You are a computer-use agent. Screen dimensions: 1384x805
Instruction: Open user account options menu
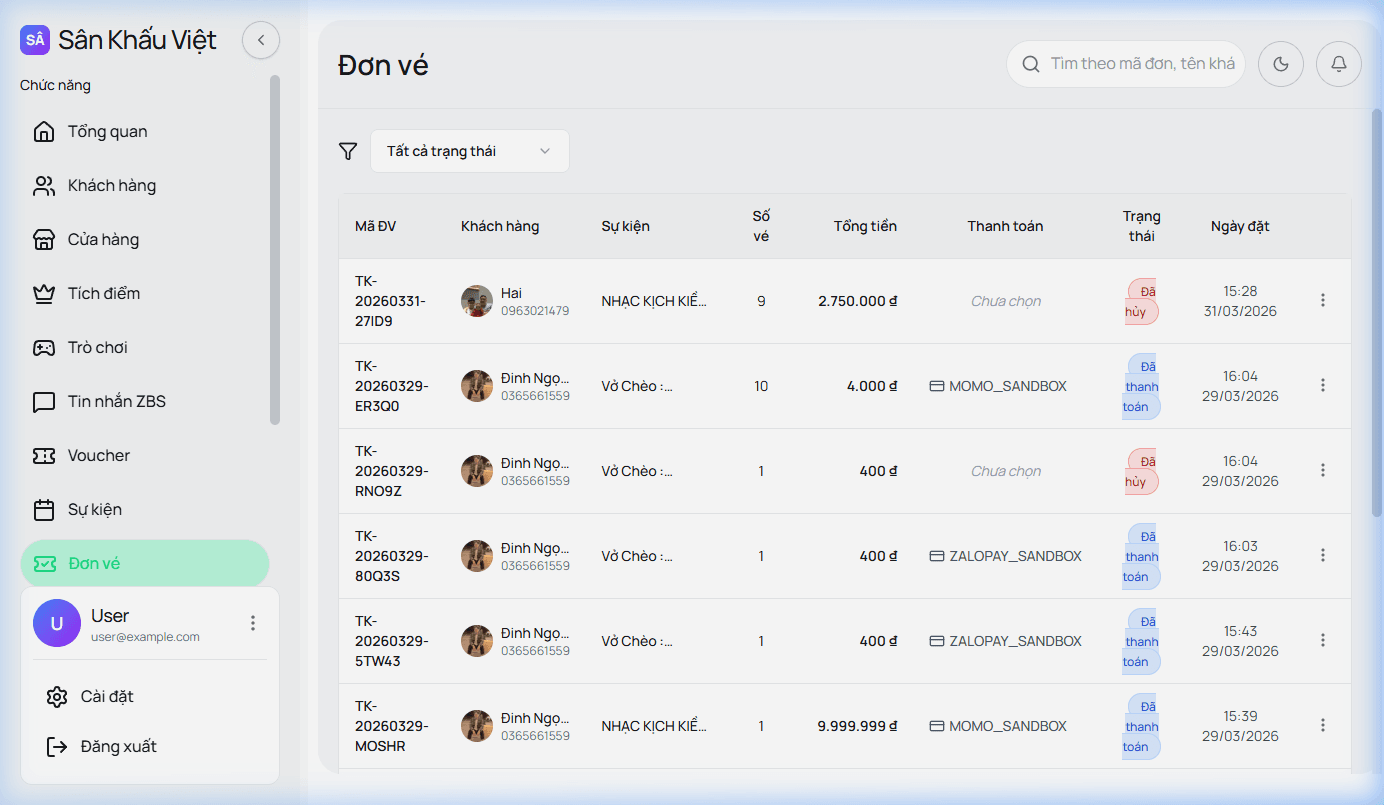click(x=253, y=623)
